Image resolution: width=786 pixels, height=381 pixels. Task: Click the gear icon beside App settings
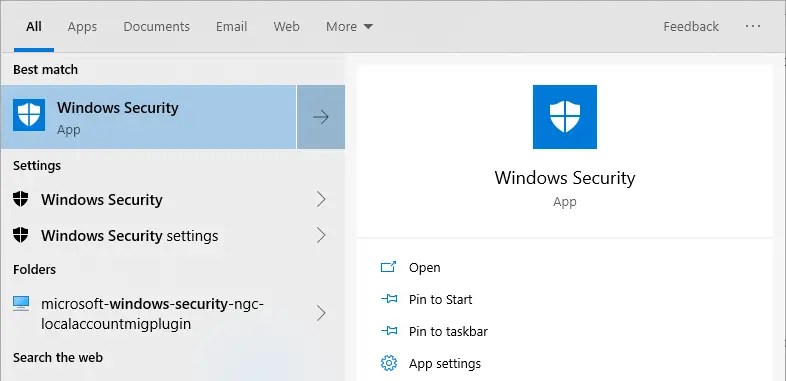[x=388, y=363]
